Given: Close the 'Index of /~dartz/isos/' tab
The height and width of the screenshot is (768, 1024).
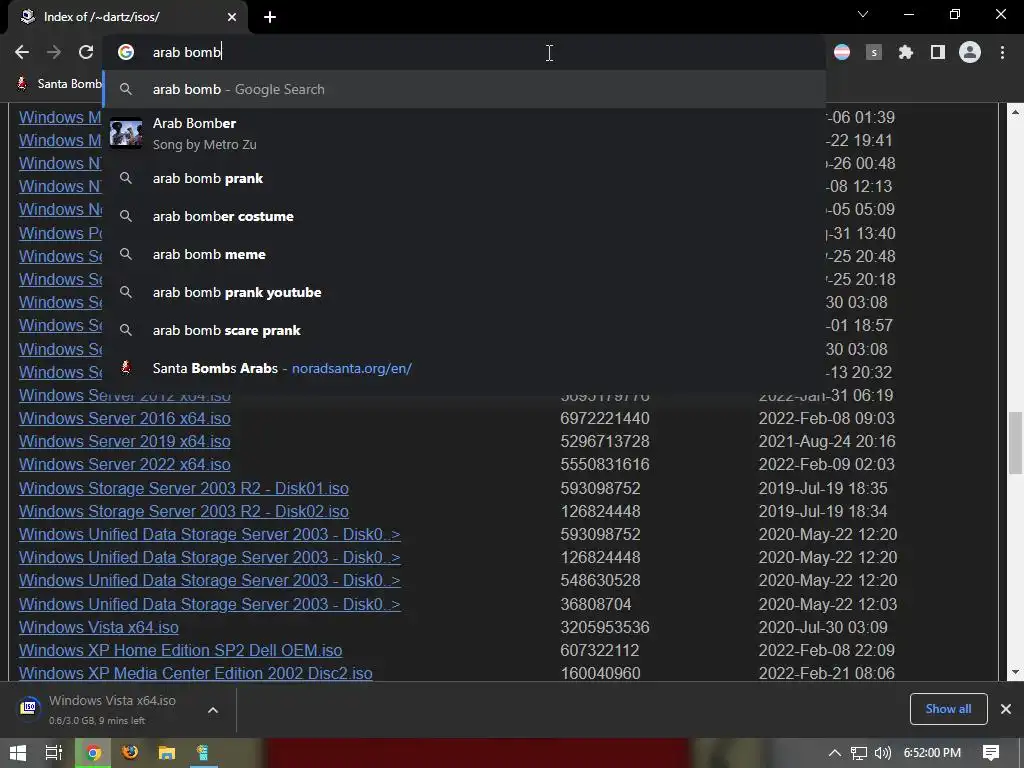Looking at the screenshot, I should pyautogui.click(x=232, y=17).
